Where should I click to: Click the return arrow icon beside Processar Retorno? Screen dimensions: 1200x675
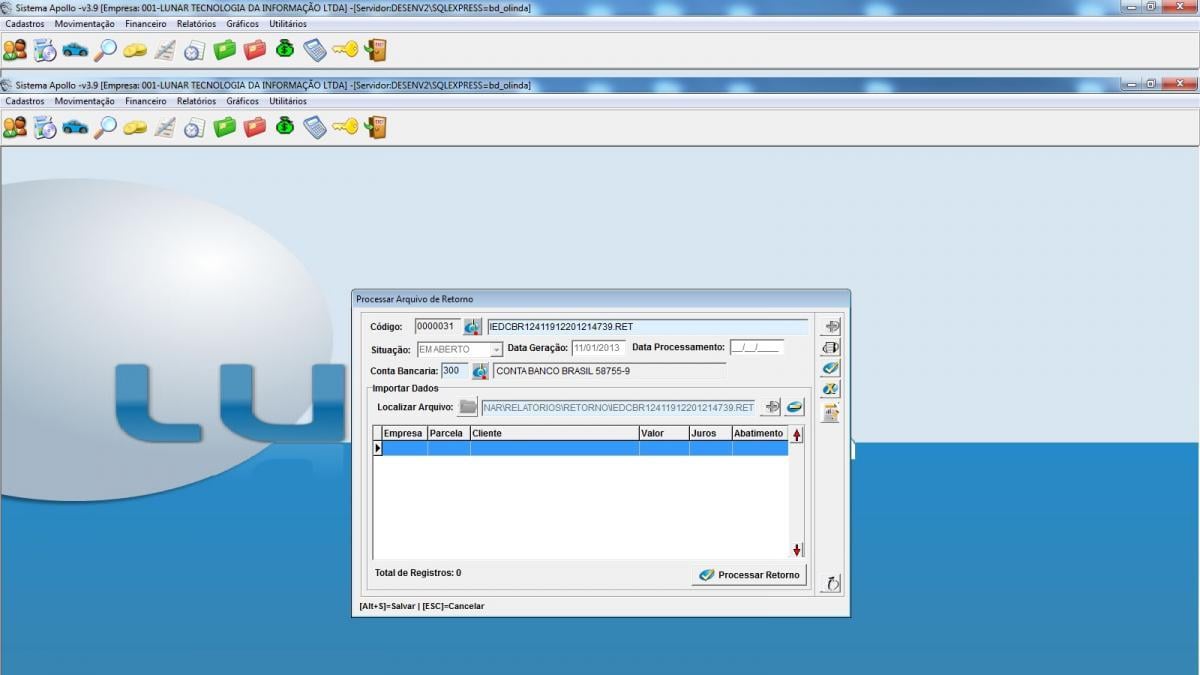pyautogui.click(x=830, y=583)
